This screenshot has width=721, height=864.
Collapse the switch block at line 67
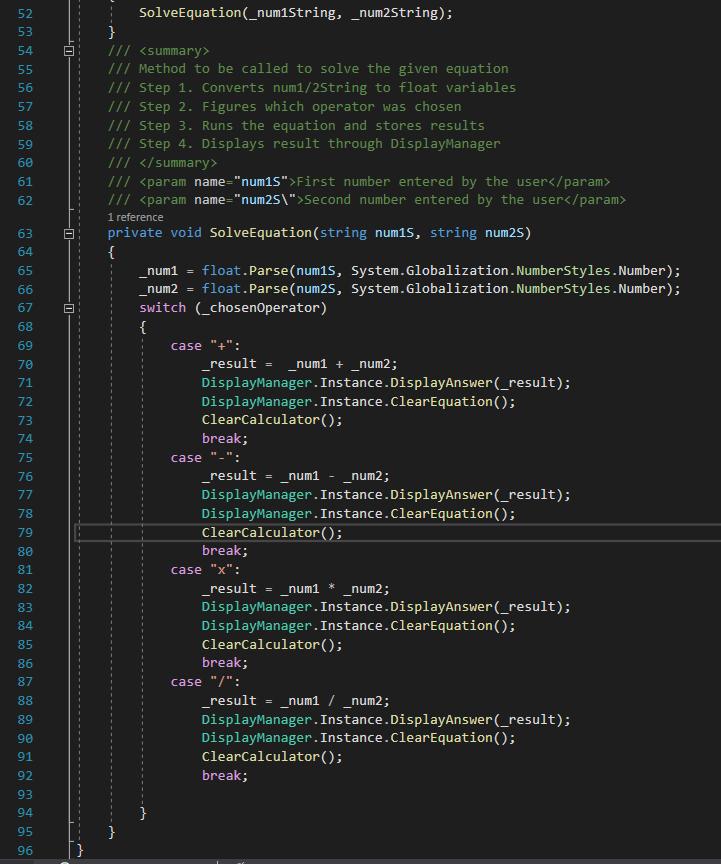pos(69,308)
